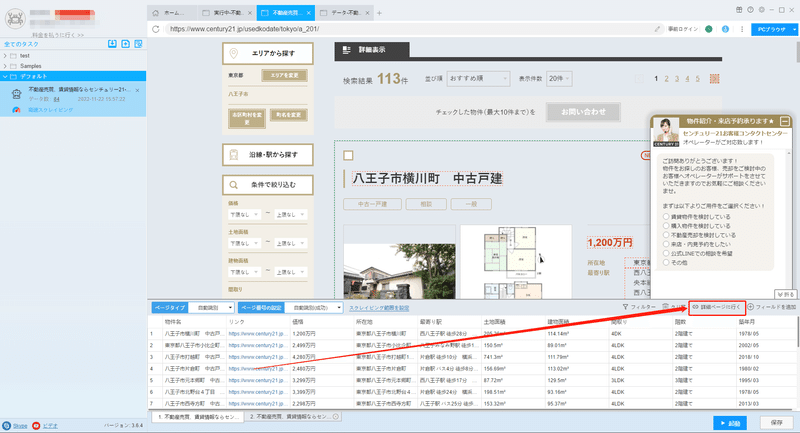Image resolution: width=800 pixels, height=433 pixels.
Task: Click the blue round icon in browser toolbar
Action: (725, 29)
